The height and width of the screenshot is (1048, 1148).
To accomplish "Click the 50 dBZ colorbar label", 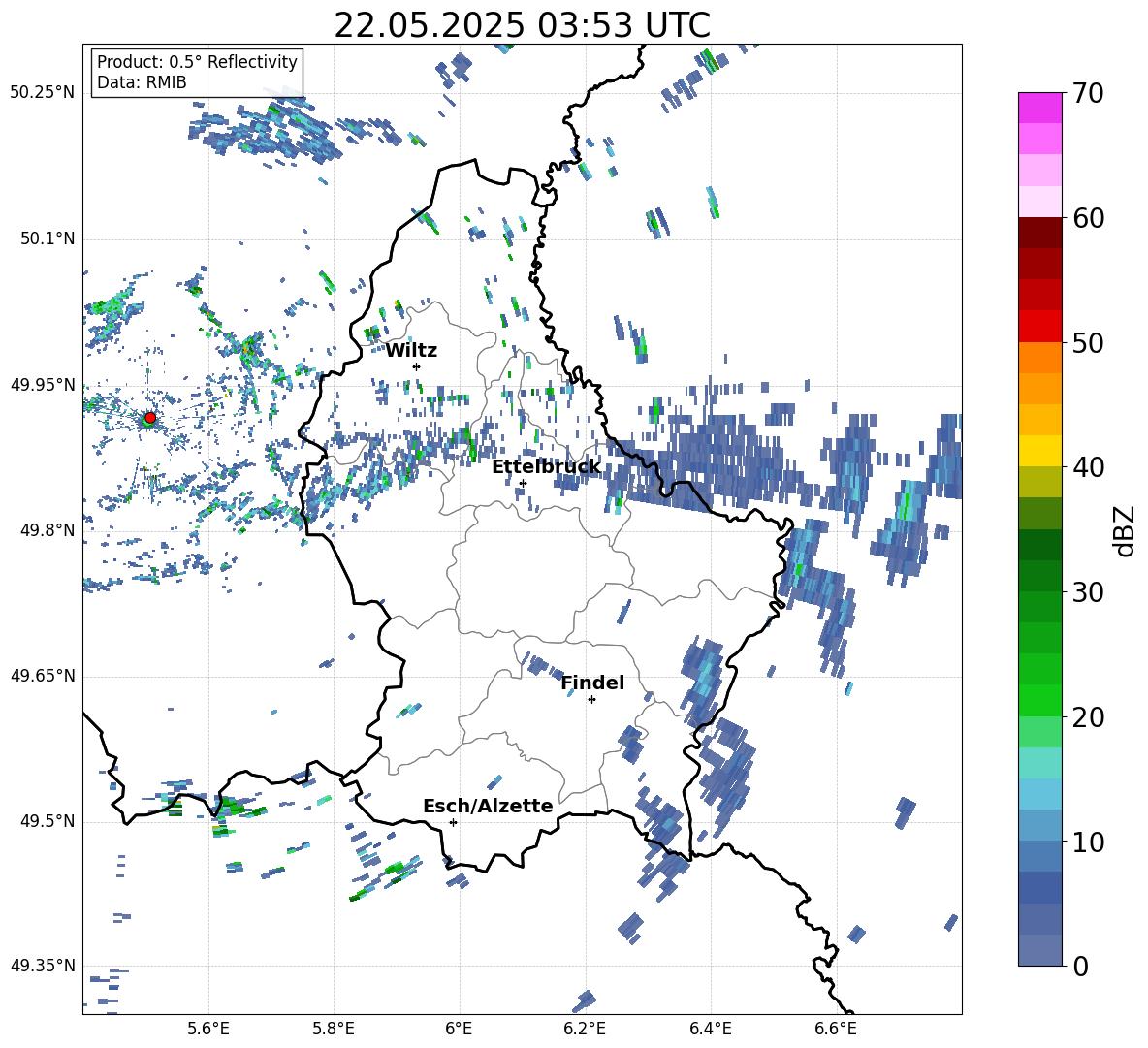I will click(1088, 342).
